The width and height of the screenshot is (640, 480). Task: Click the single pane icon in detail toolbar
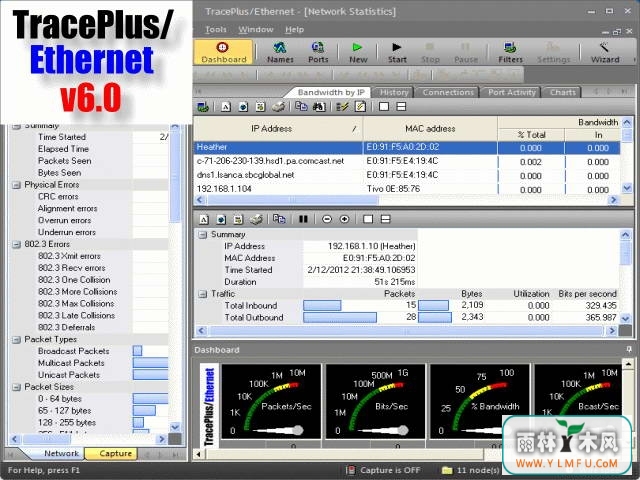(x=368, y=219)
